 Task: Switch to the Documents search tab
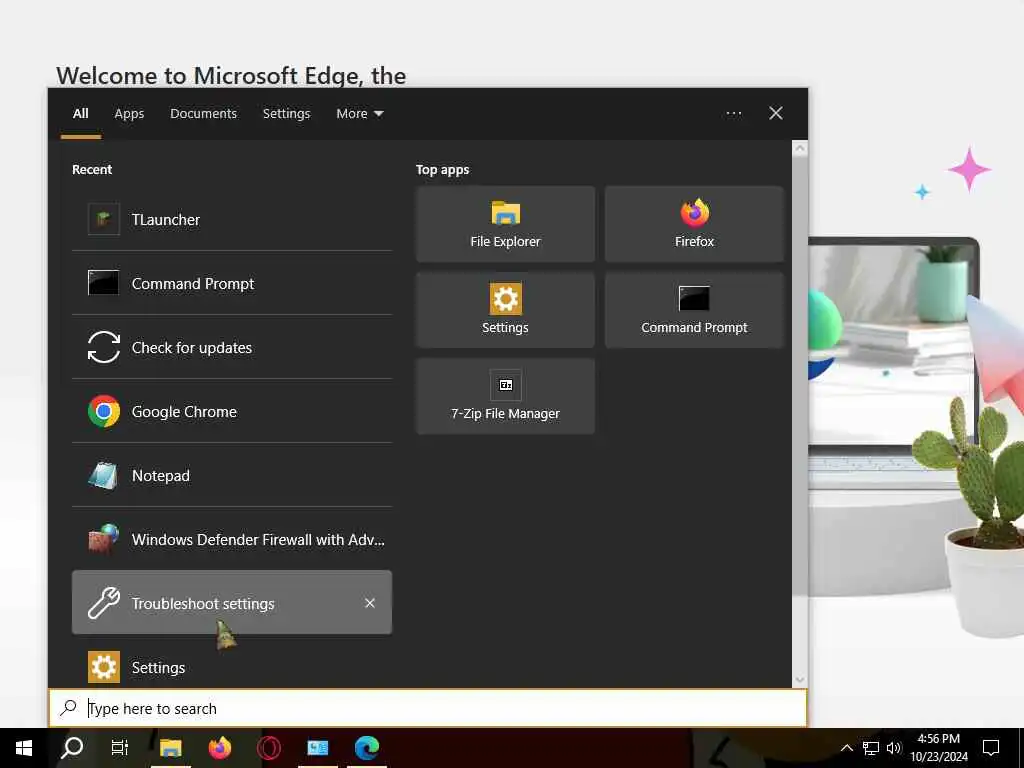click(203, 114)
